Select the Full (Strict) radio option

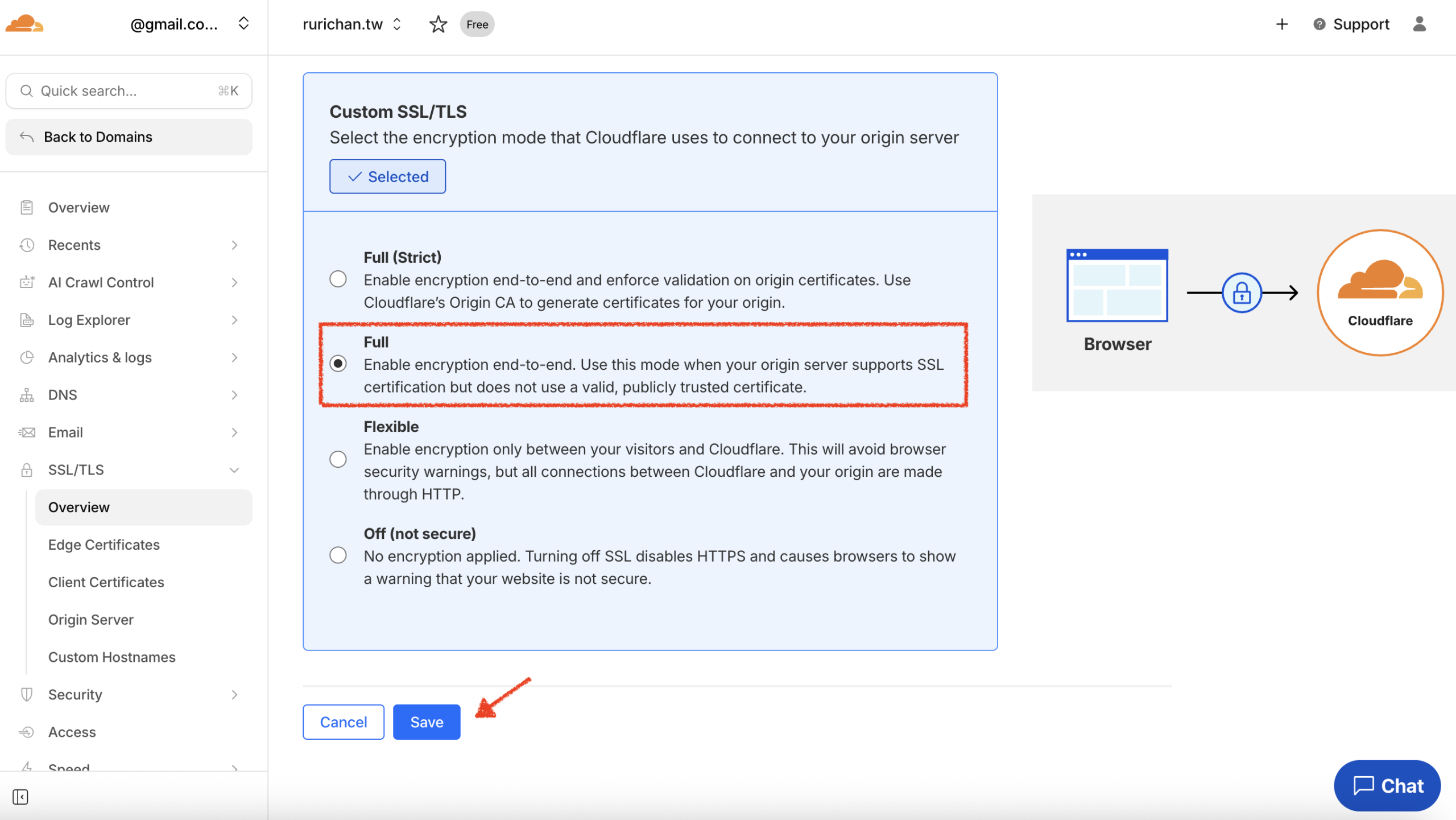click(338, 279)
